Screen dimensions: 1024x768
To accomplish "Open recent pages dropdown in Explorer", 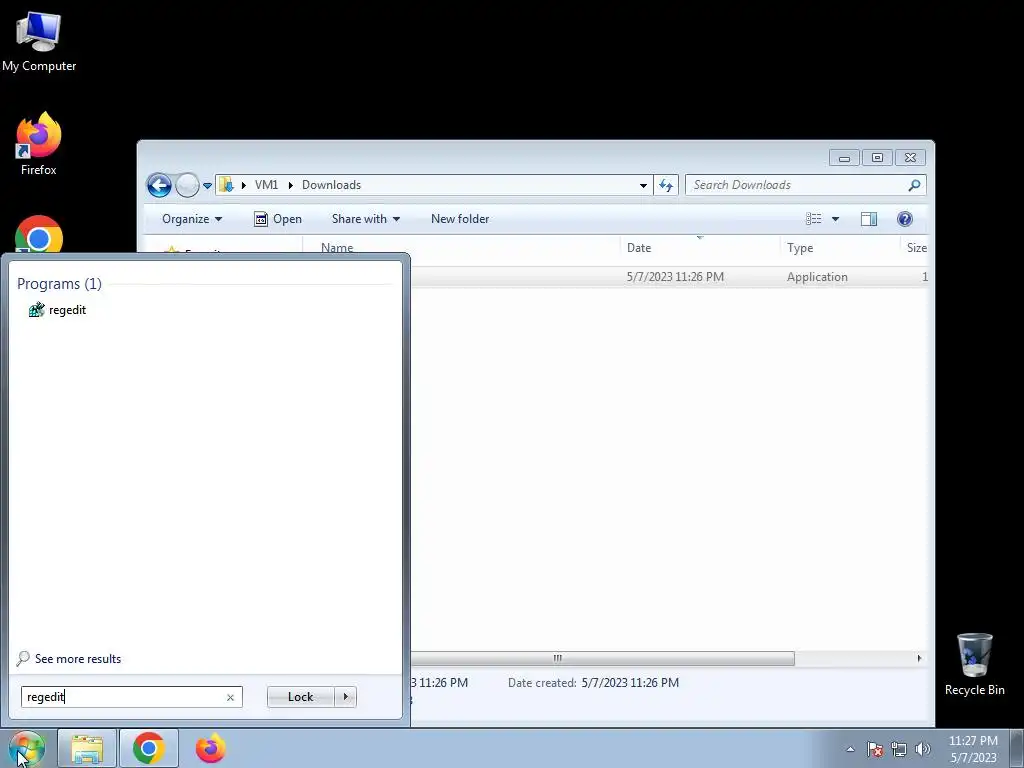I will pyautogui.click(x=207, y=185).
